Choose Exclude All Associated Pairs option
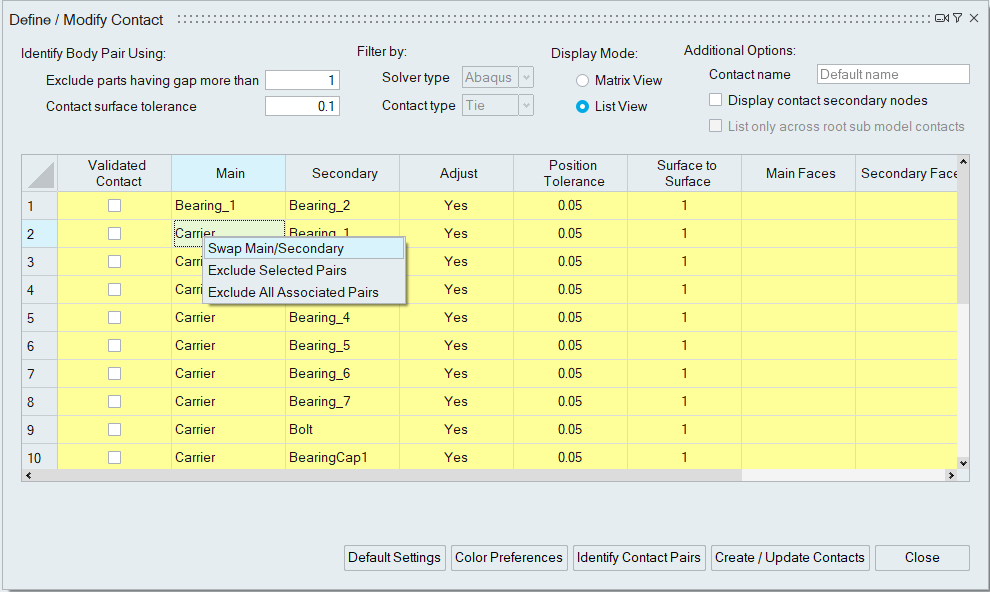The height and width of the screenshot is (592, 990). [293, 293]
